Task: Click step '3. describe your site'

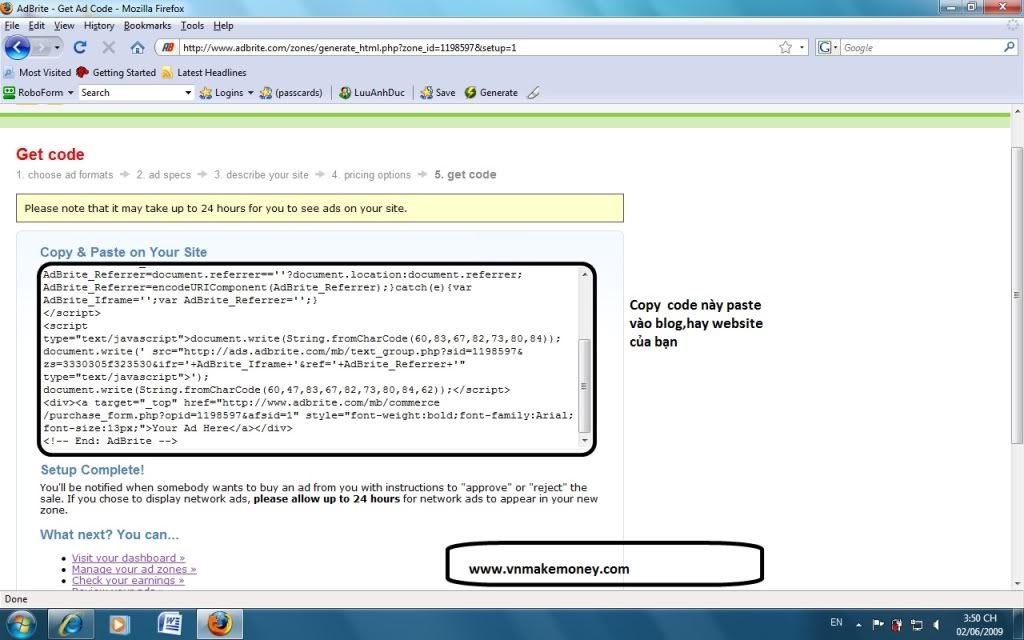Action: [261, 175]
